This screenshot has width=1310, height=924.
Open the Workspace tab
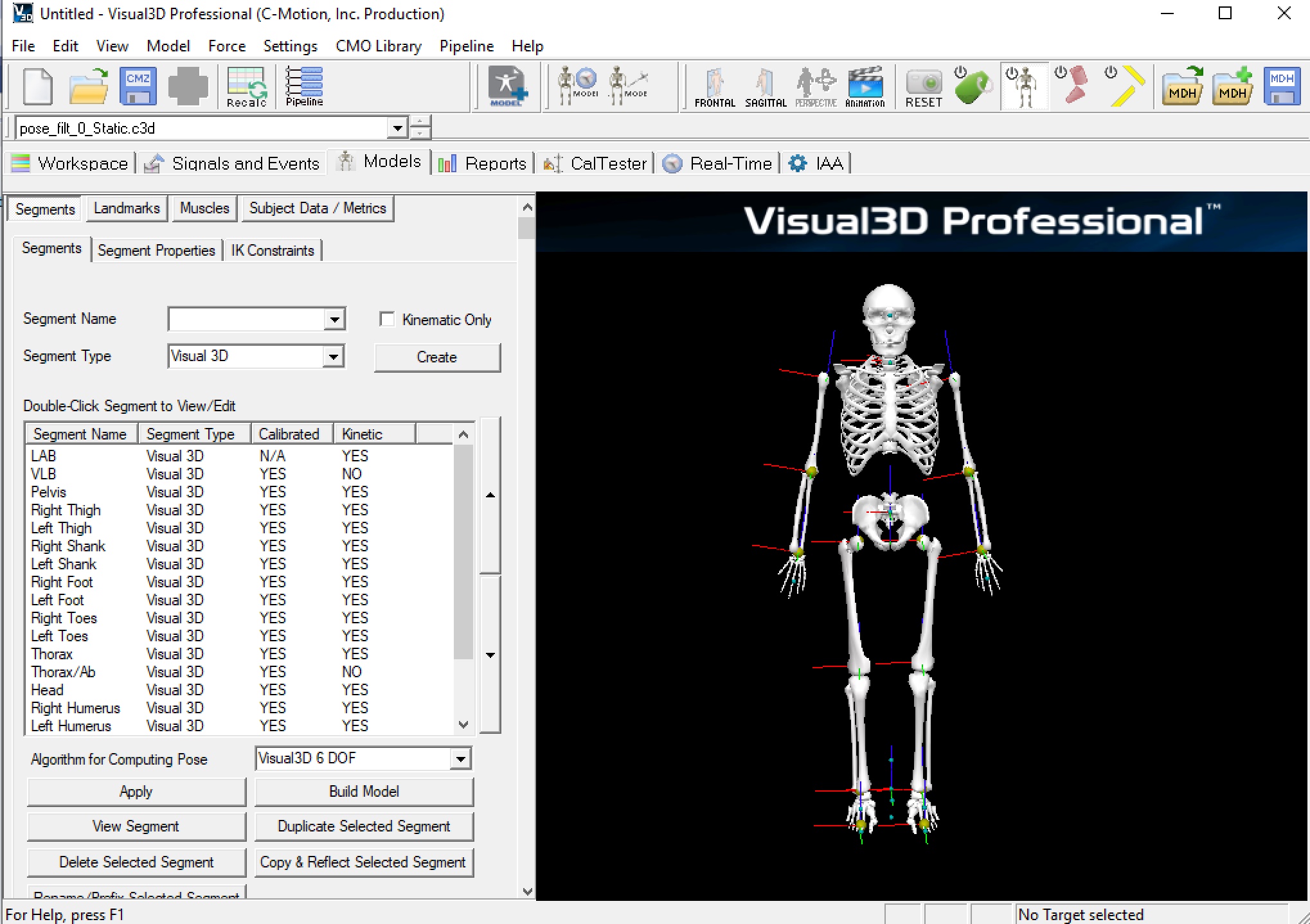70,163
